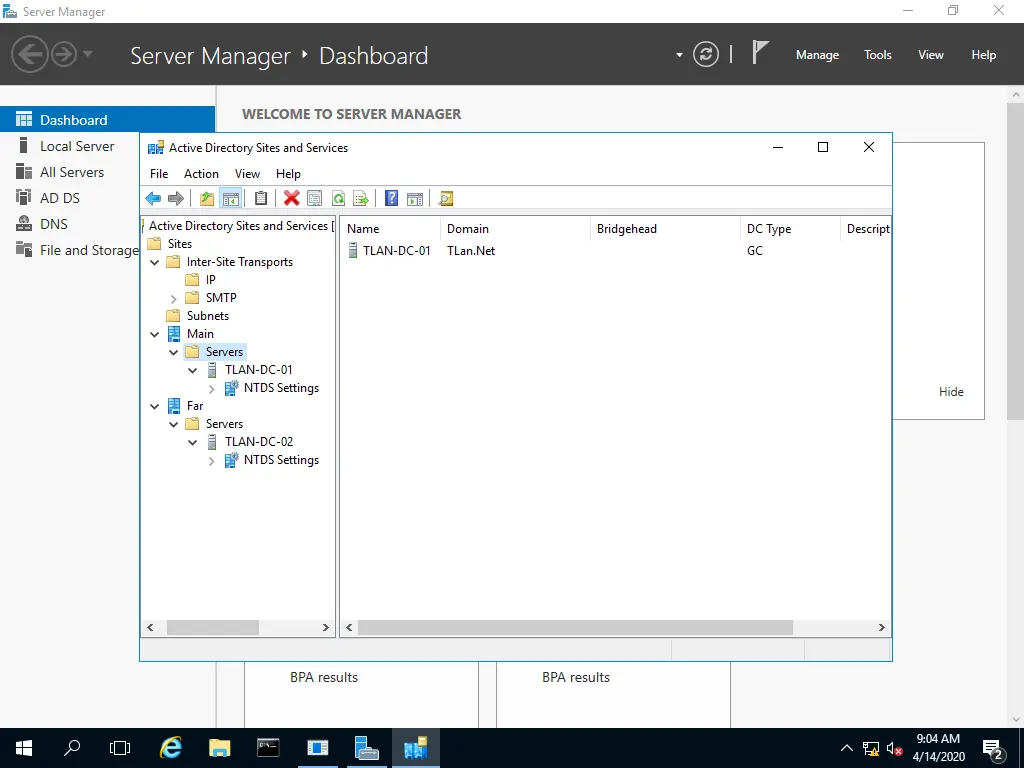Image resolution: width=1024 pixels, height=768 pixels.
Task: Click the magnifier Find icon in the AD Sites toolbar
Action: (x=446, y=199)
